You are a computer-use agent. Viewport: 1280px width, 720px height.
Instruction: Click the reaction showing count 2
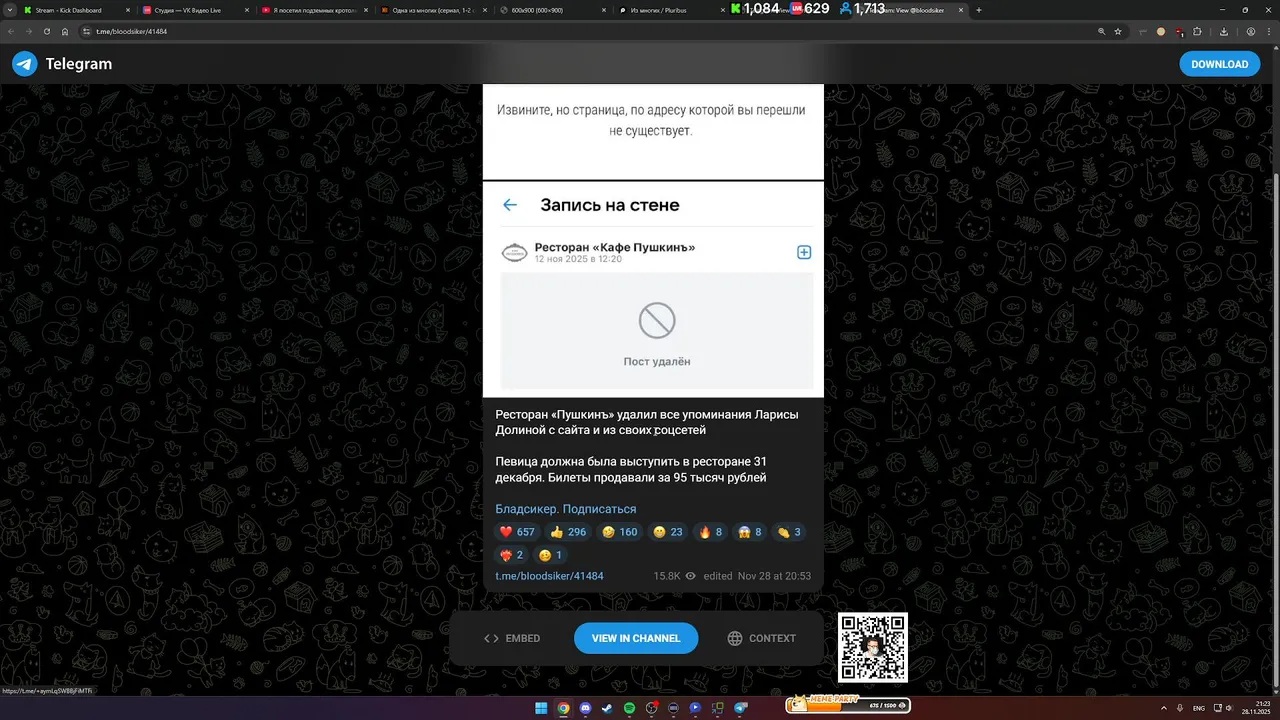click(x=511, y=555)
